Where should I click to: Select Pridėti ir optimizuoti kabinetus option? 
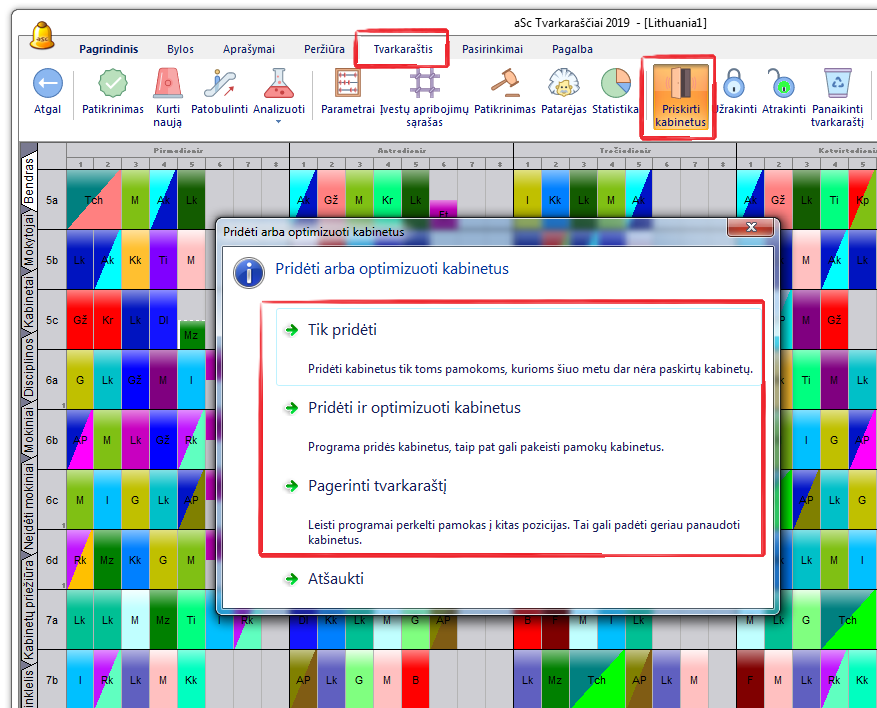[x=414, y=408]
